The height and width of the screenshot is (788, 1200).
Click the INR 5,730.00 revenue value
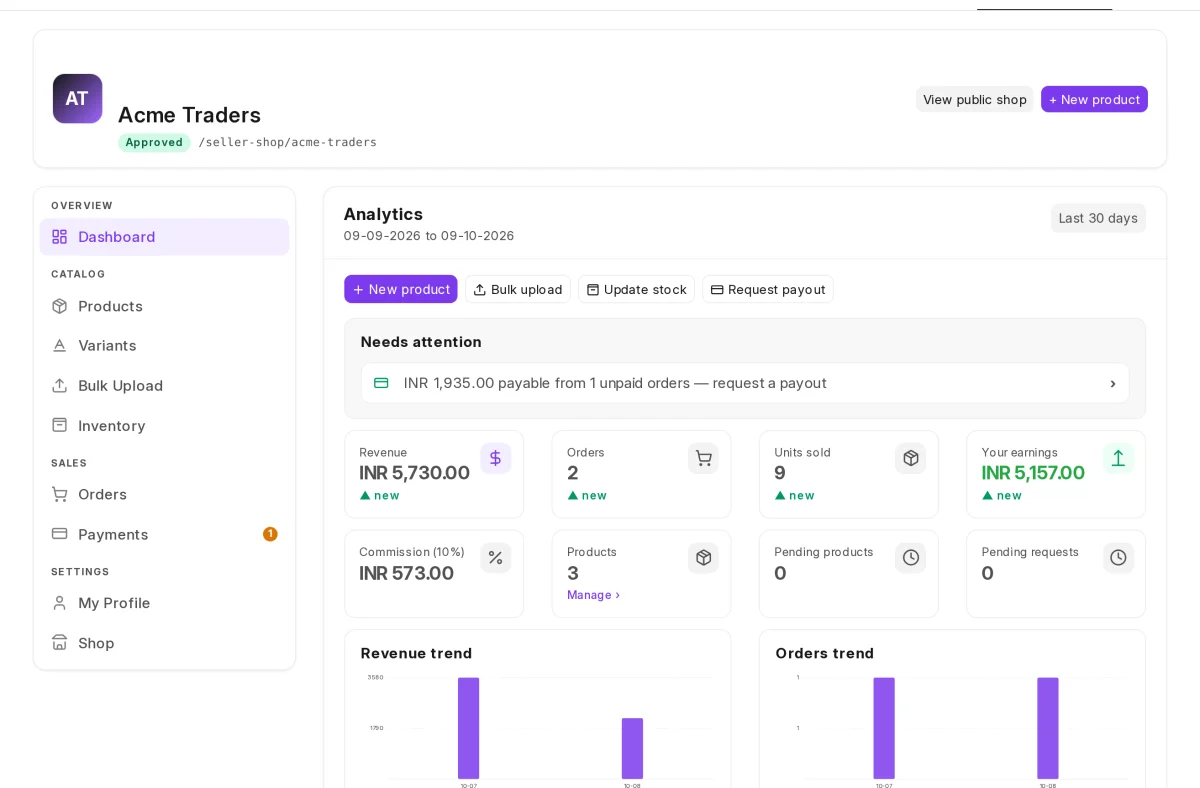click(414, 473)
